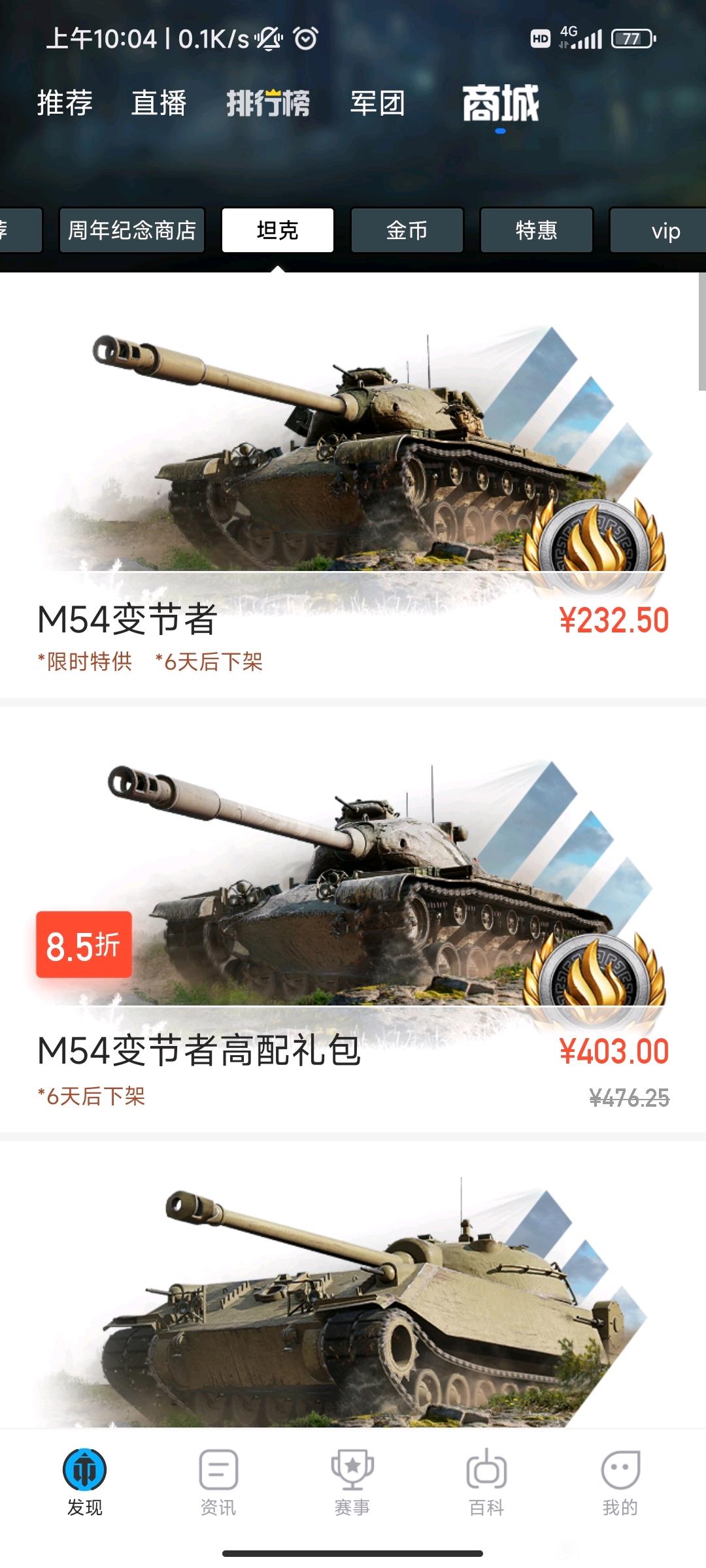Open the 发现 discover icon
Viewport: 706px width, 1568px height.
[85, 1469]
